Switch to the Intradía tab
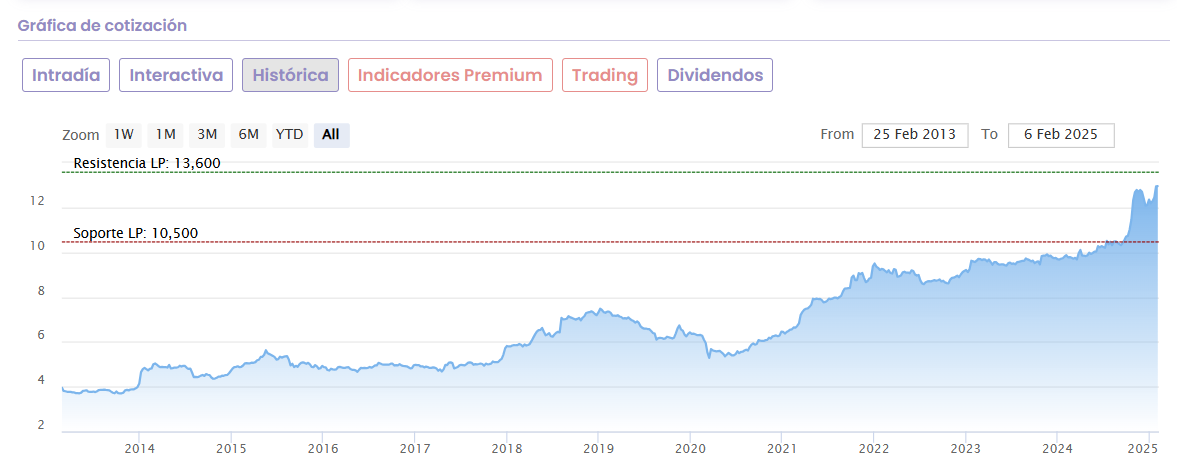Image resolution: width=1177 pixels, height=470 pixels. coord(66,75)
